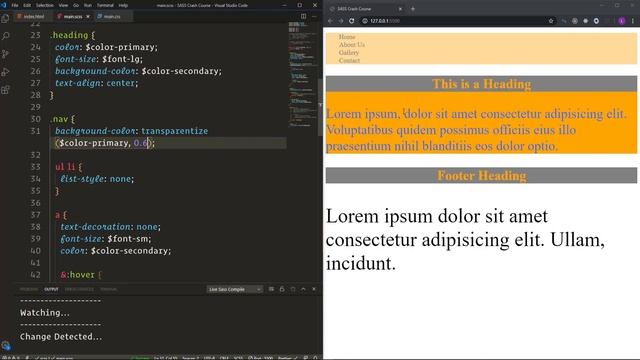The width and height of the screenshot is (640, 360).
Task: Open the Extensions view in activity bar
Action: coord(5,90)
